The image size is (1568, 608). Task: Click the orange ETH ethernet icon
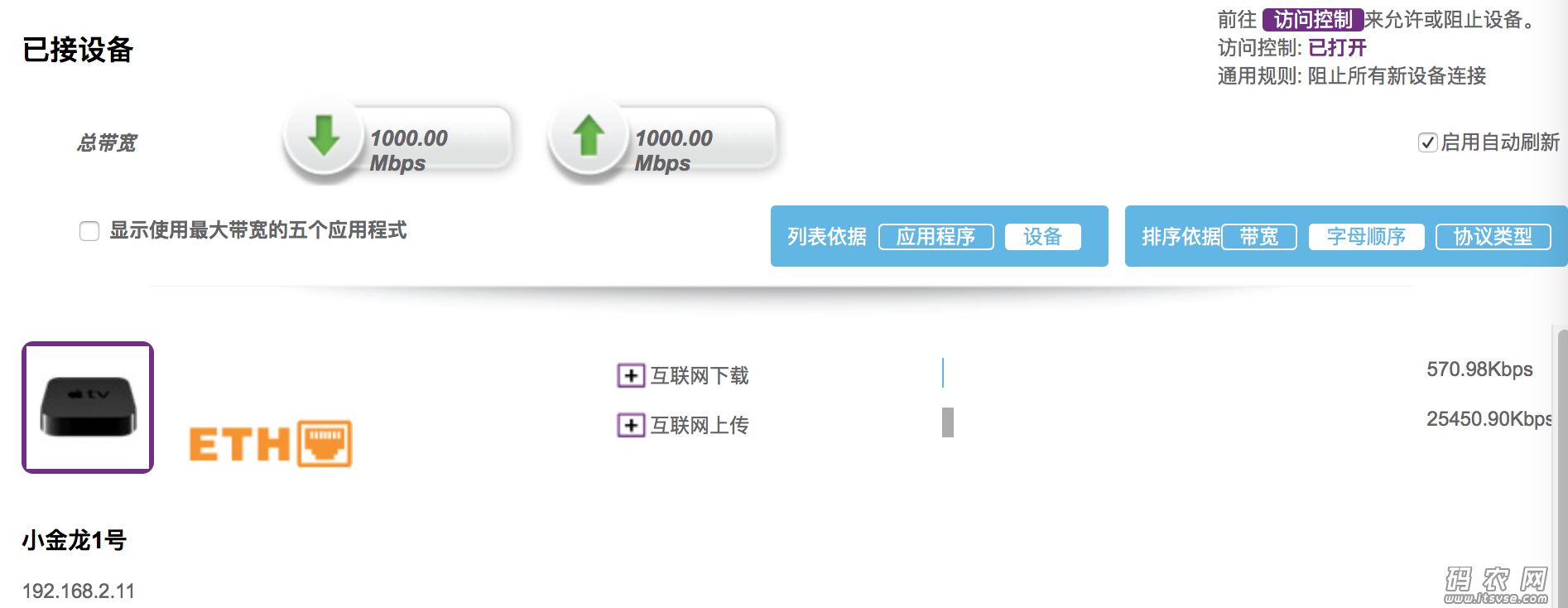click(271, 444)
